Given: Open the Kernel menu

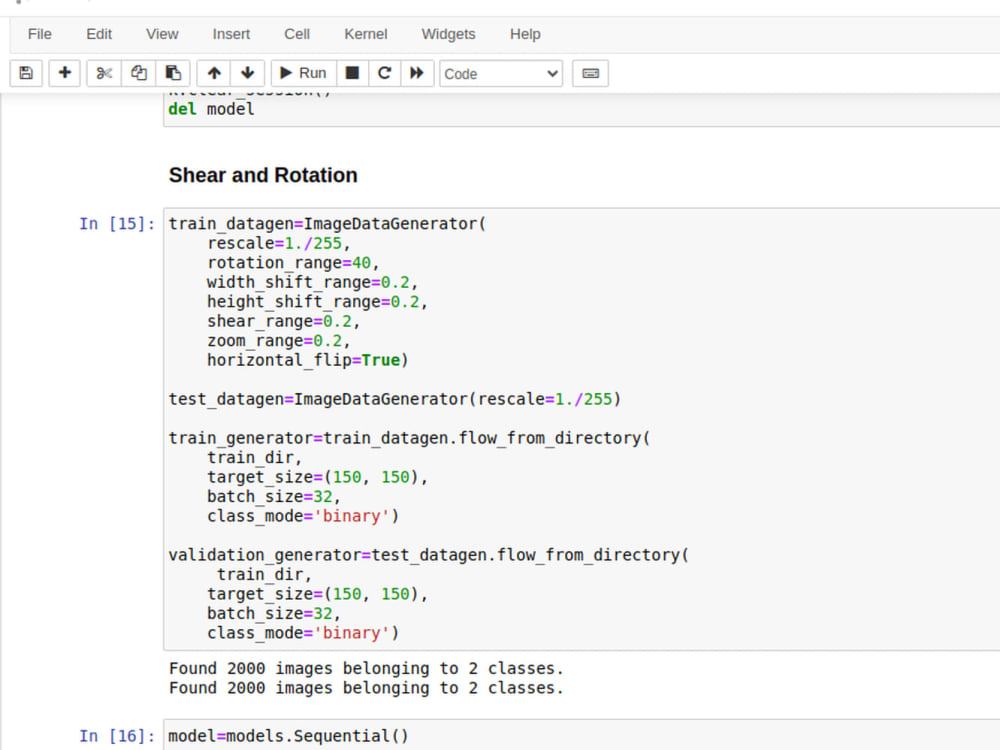Looking at the screenshot, I should tap(365, 33).
